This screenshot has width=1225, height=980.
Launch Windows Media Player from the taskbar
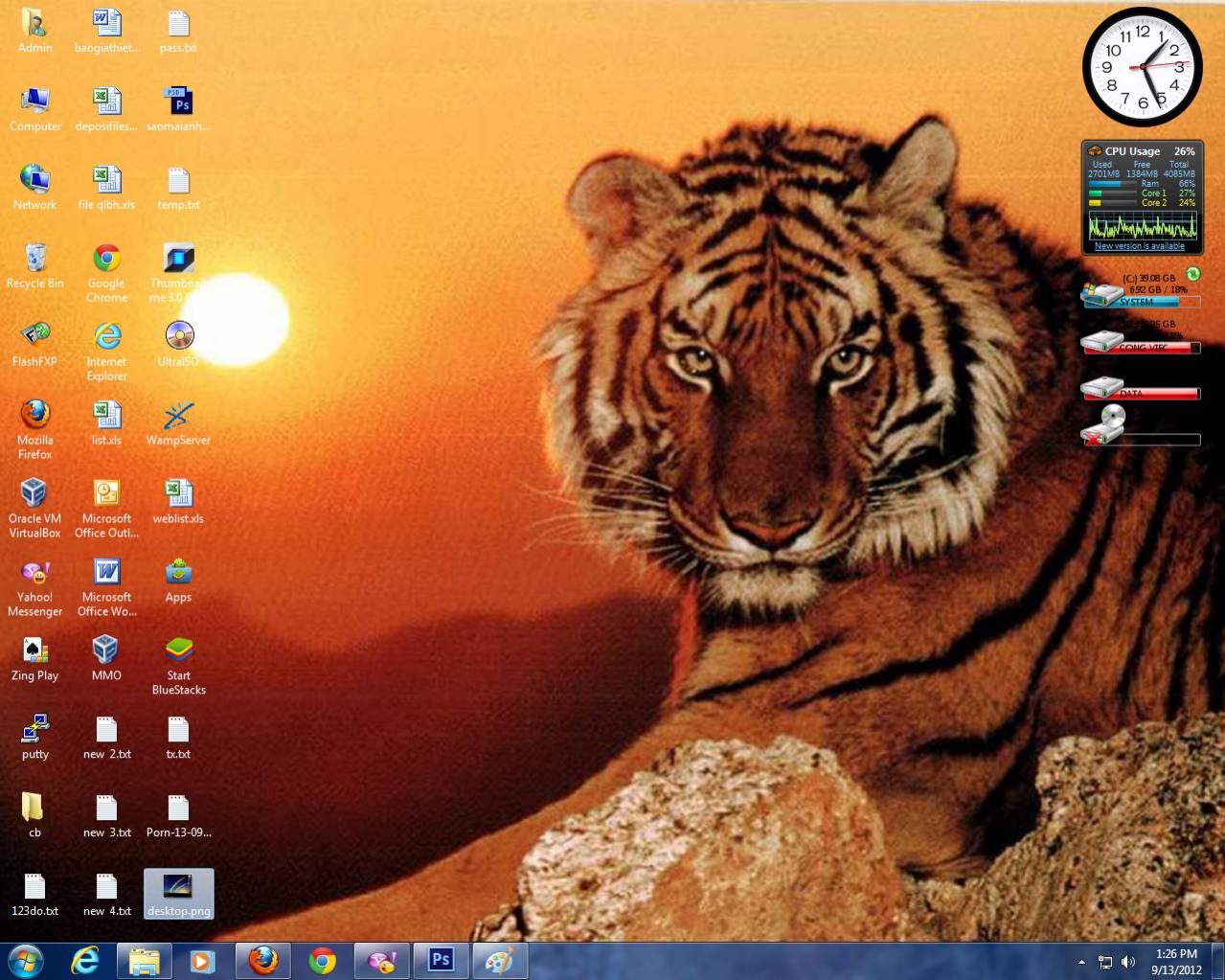pyautogui.click(x=202, y=960)
